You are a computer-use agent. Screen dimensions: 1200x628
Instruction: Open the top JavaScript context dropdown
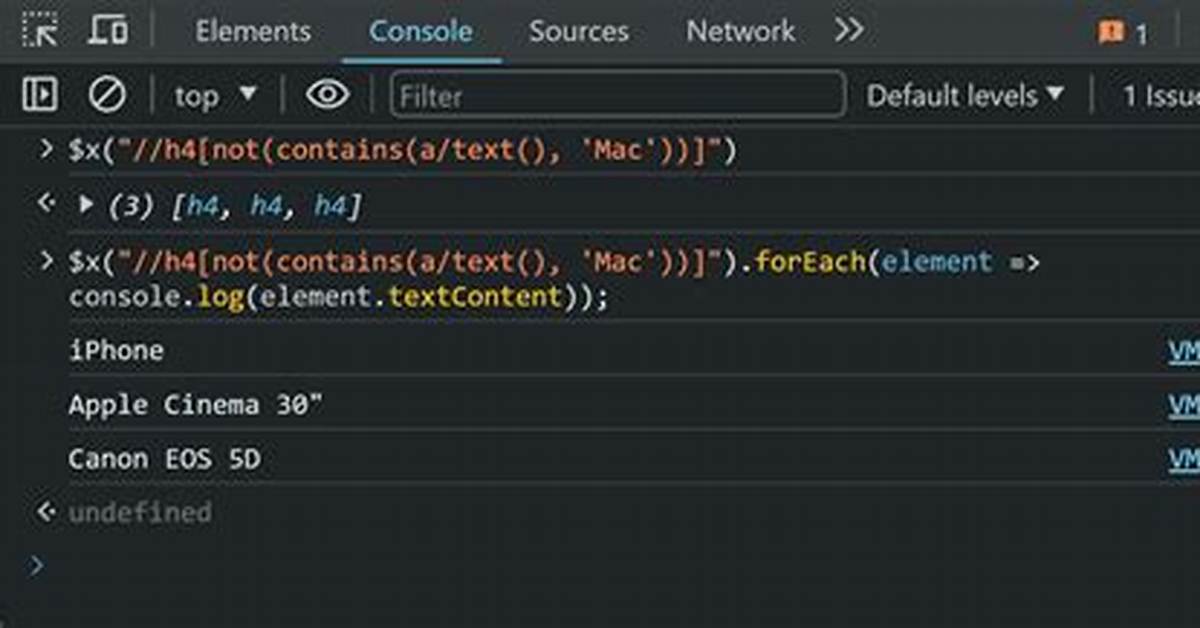(x=215, y=96)
